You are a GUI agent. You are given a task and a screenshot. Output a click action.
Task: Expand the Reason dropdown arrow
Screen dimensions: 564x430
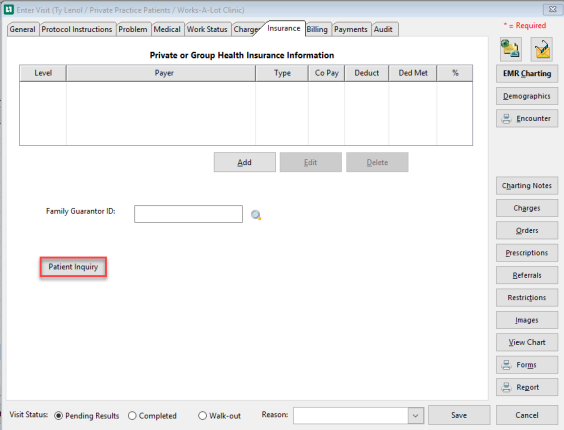click(415, 416)
